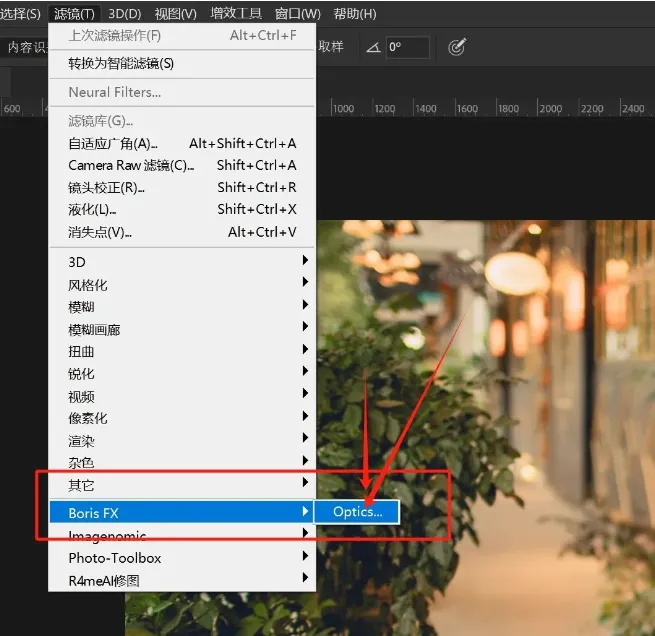The width and height of the screenshot is (655, 636).
Task: Click the angle icon beside 0° field
Action: 373,48
